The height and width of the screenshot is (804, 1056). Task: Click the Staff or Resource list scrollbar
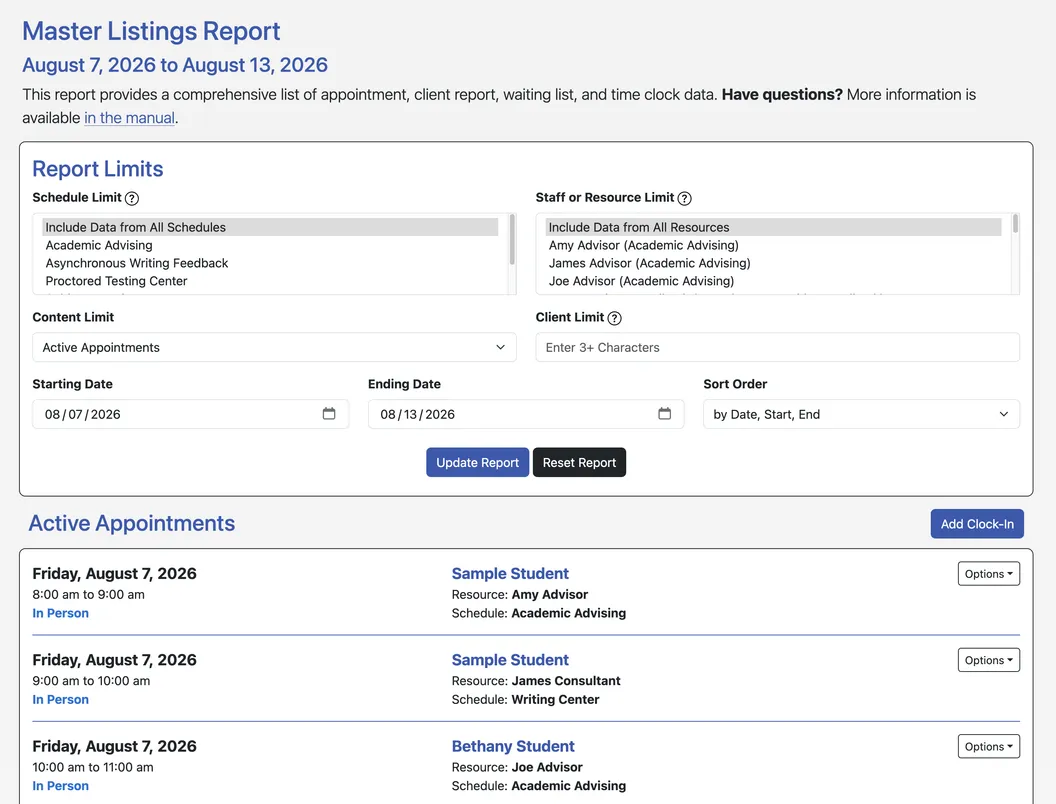[1015, 224]
